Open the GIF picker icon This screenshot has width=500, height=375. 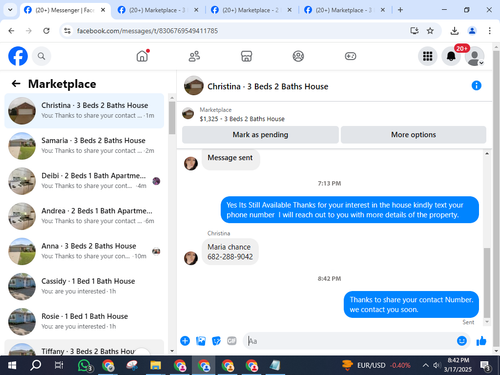pos(232,341)
